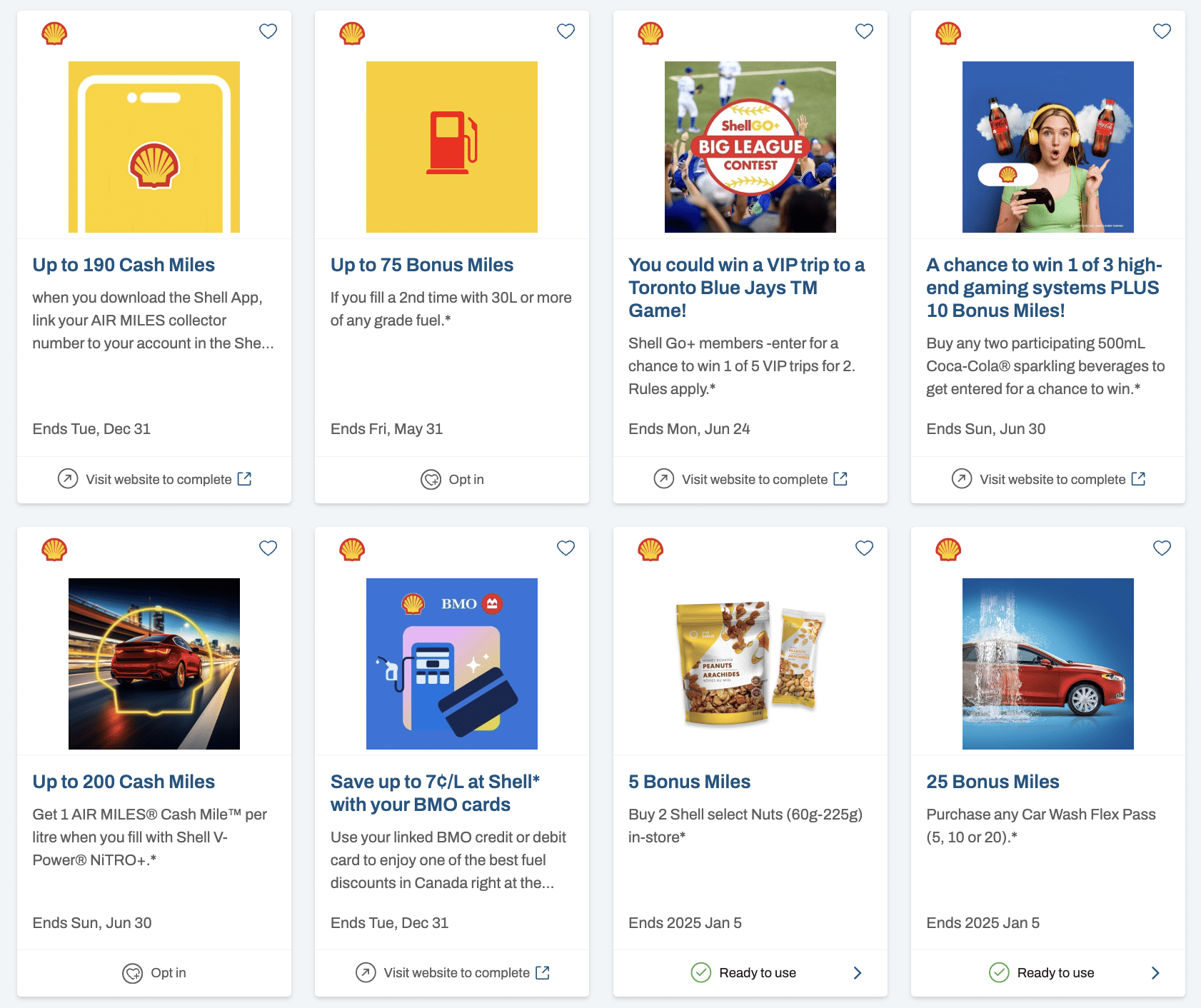
Task: Open the Save up to 7¢/L BMO title link
Action: (x=434, y=793)
